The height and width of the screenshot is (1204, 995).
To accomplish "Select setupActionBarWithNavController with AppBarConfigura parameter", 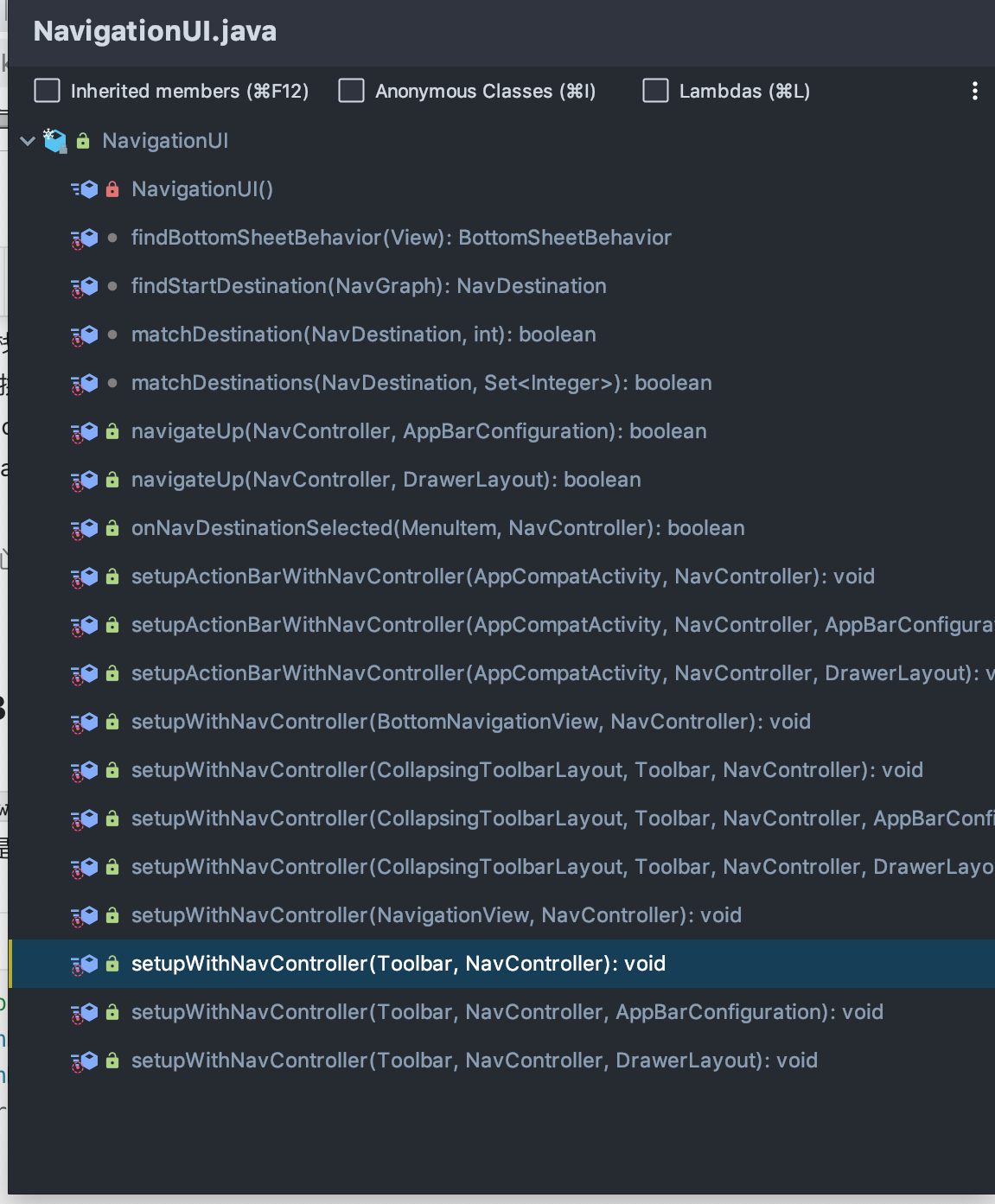I will tap(501, 625).
